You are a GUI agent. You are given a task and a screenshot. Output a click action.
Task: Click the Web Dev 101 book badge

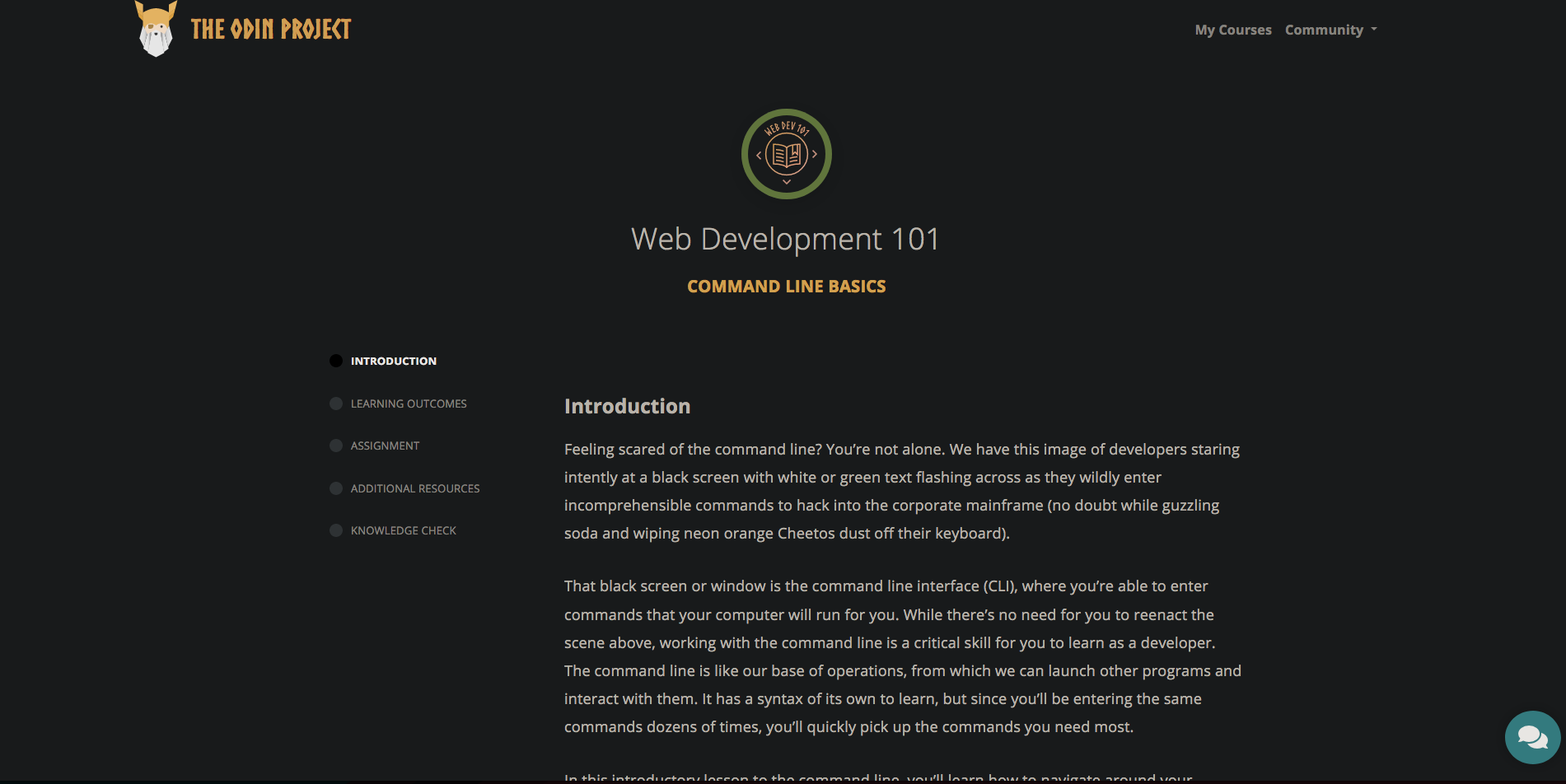pyautogui.click(x=787, y=154)
